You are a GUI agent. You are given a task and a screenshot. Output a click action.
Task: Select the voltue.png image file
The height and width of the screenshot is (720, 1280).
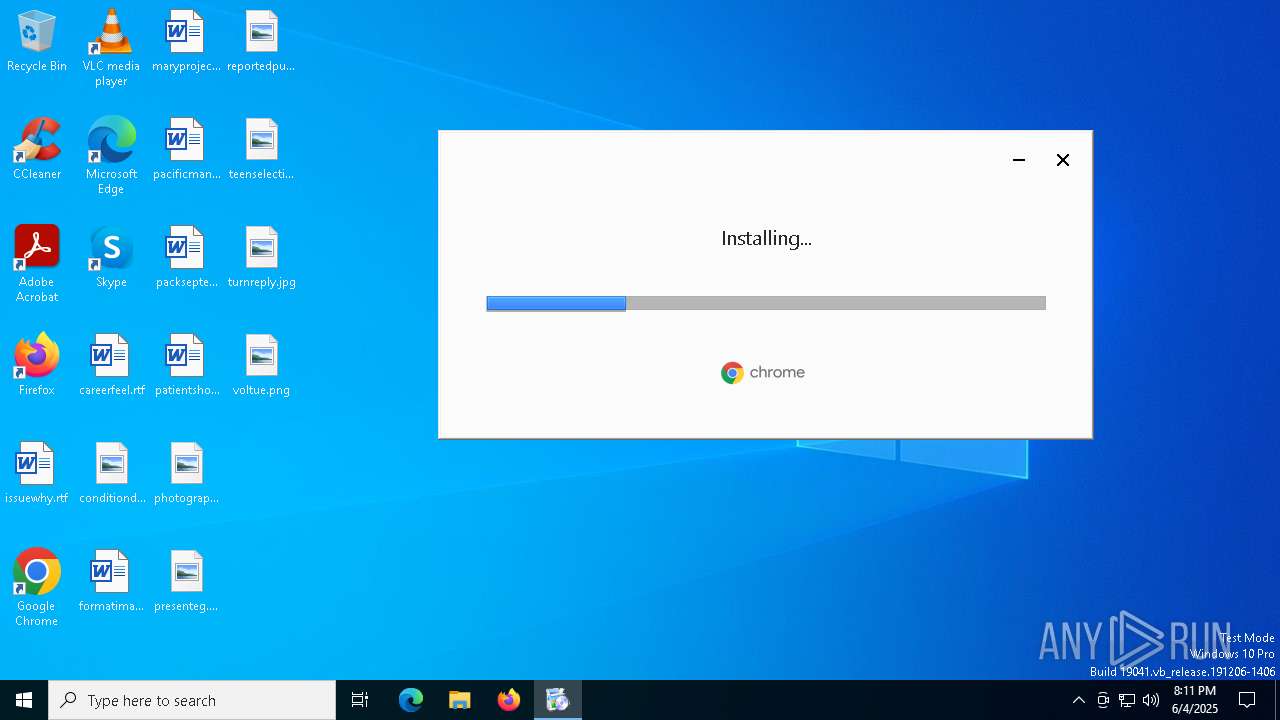point(261,366)
